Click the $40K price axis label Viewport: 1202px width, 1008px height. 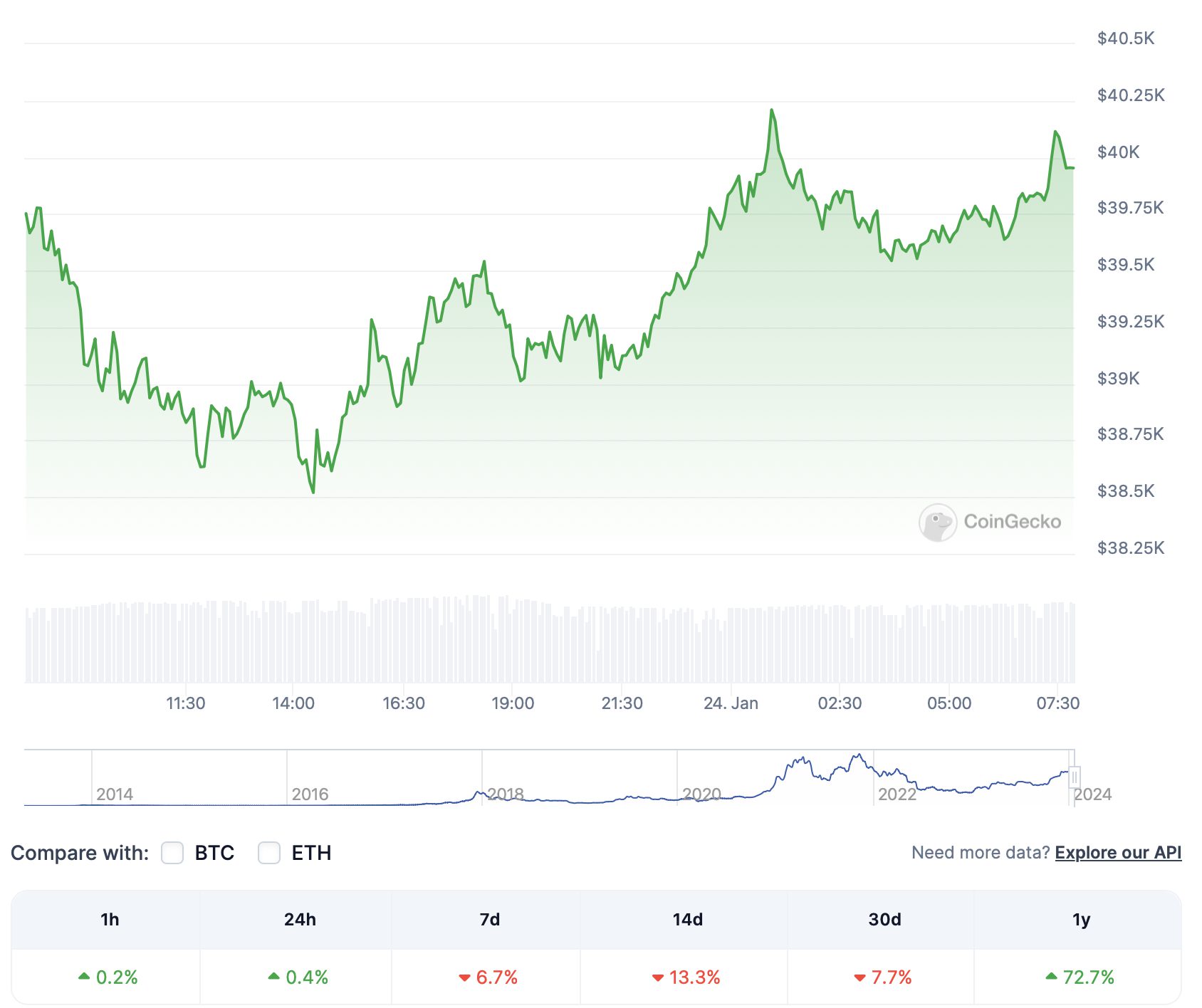click(1118, 152)
